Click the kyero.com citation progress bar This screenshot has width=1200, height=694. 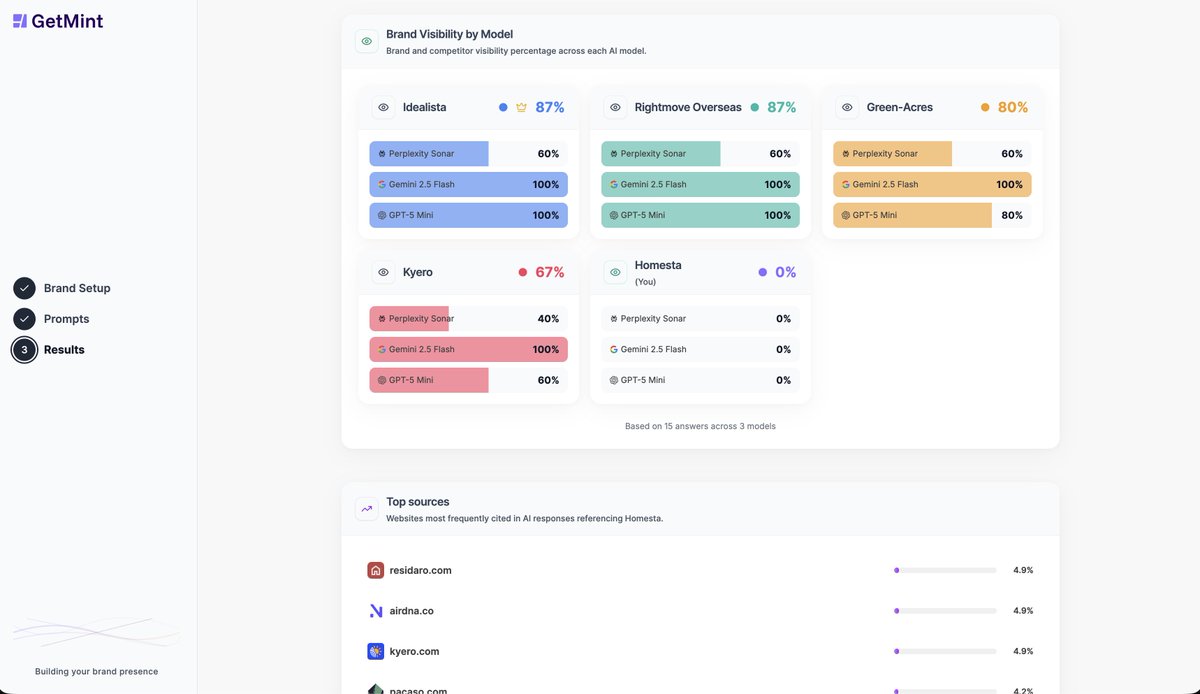[x=945, y=651]
